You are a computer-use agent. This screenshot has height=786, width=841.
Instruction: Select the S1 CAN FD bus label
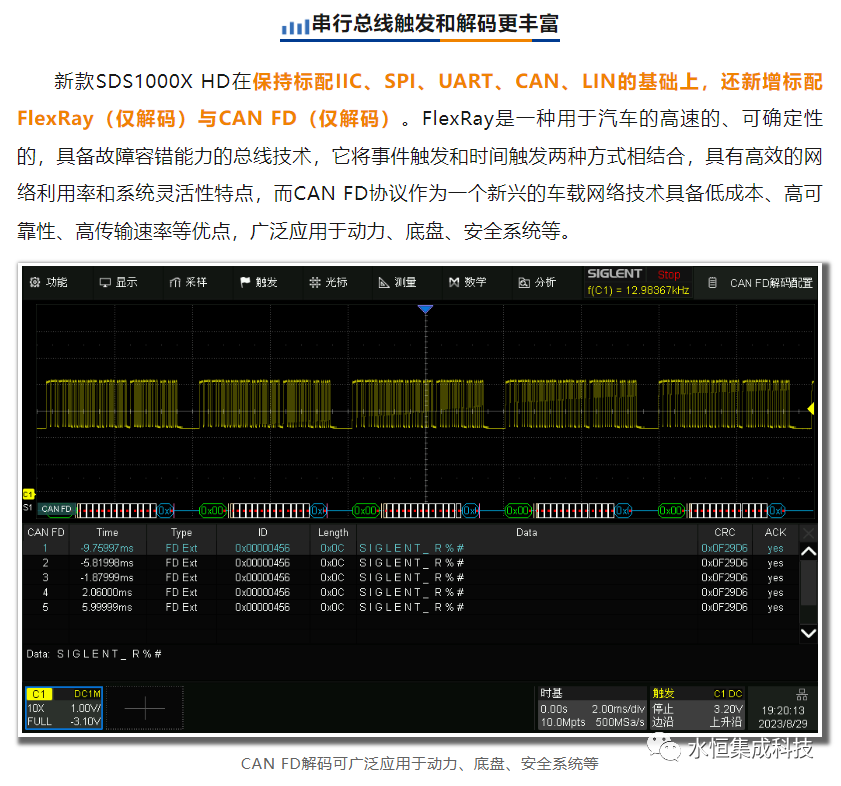(56, 509)
